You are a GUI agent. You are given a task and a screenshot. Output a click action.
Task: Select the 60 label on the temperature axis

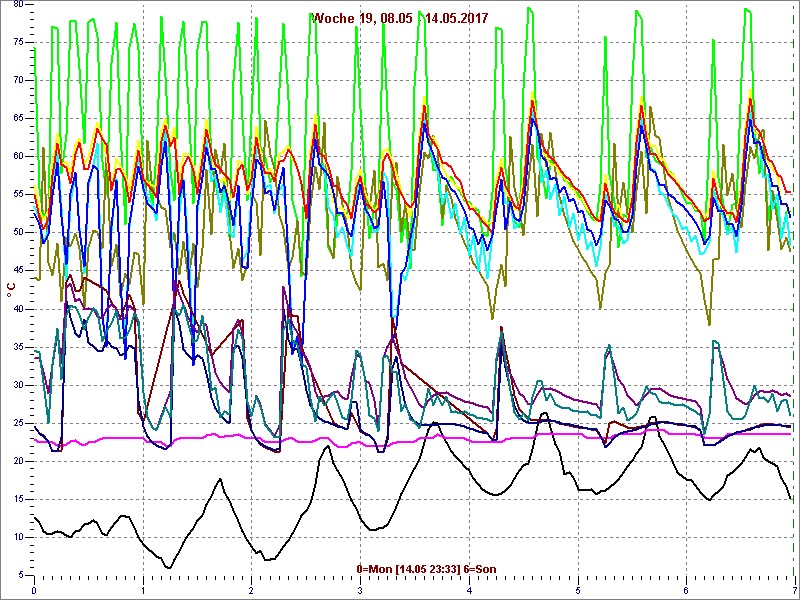[18, 156]
